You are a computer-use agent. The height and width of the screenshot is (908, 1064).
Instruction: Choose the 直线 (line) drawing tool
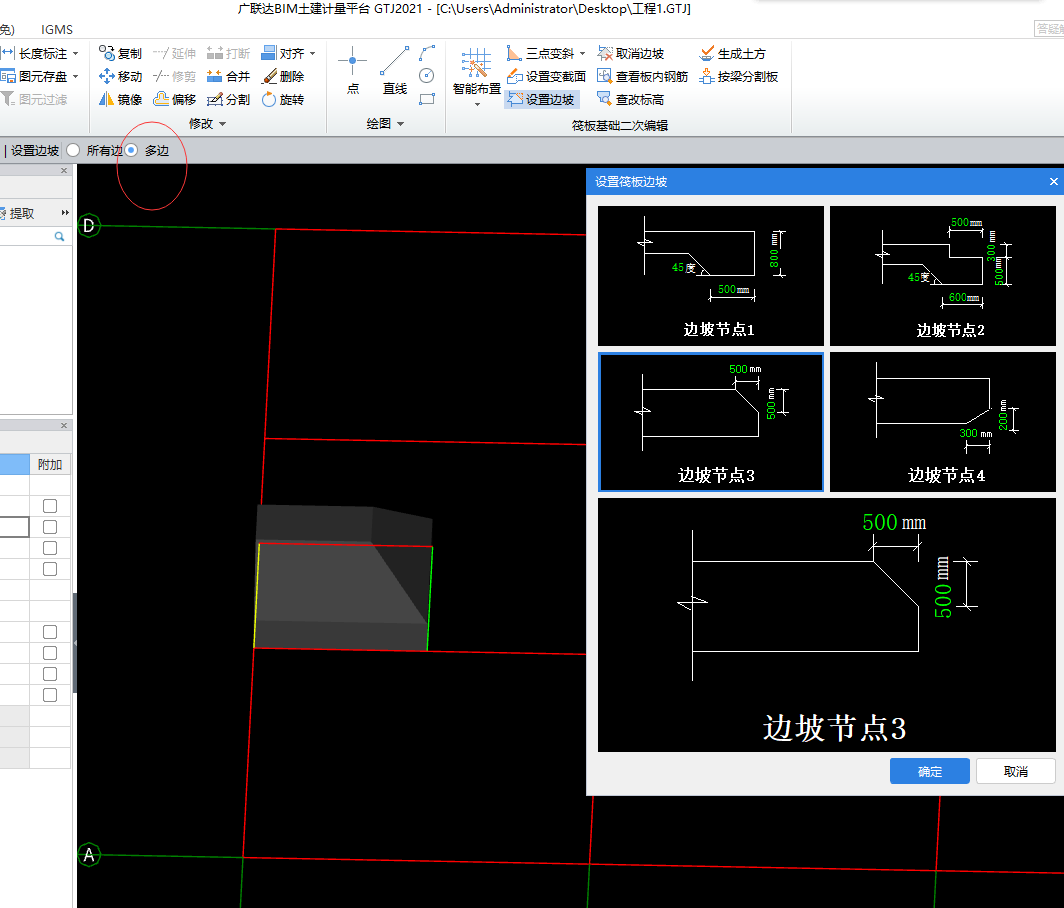[394, 71]
